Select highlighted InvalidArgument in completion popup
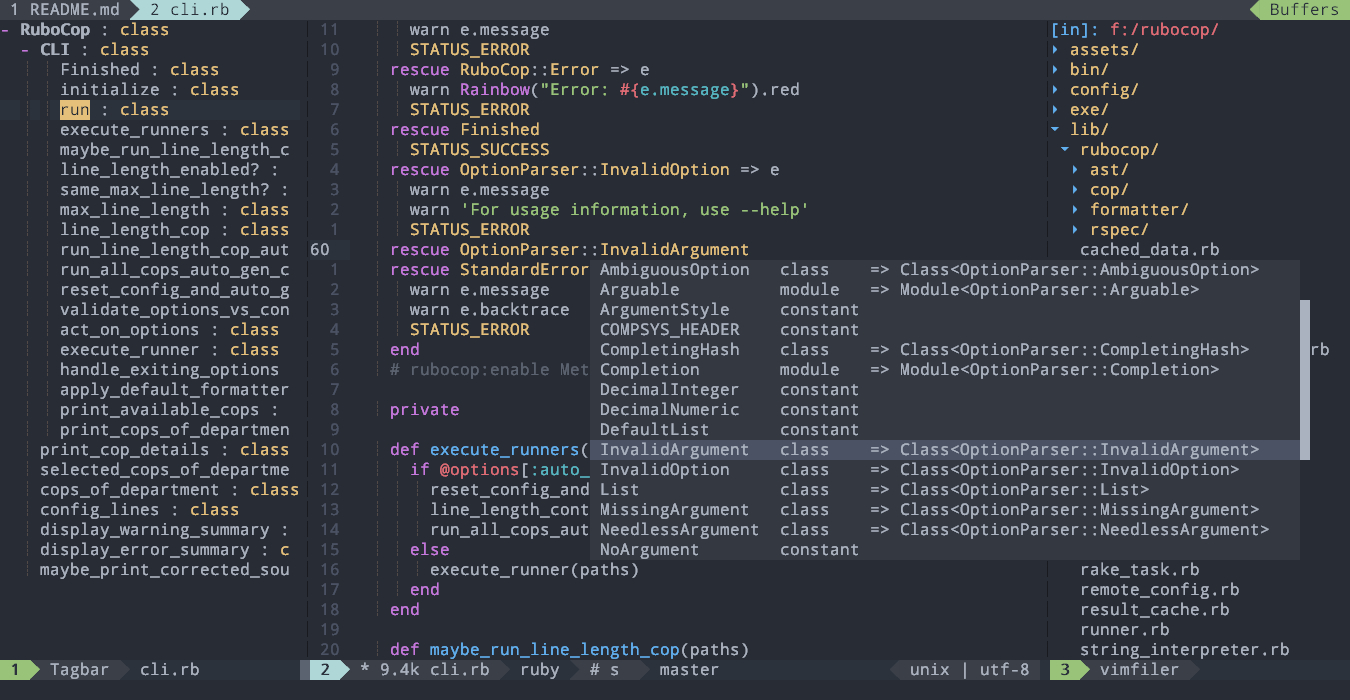The height and width of the screenshot is (700, 1350). (x=945, y=450)
